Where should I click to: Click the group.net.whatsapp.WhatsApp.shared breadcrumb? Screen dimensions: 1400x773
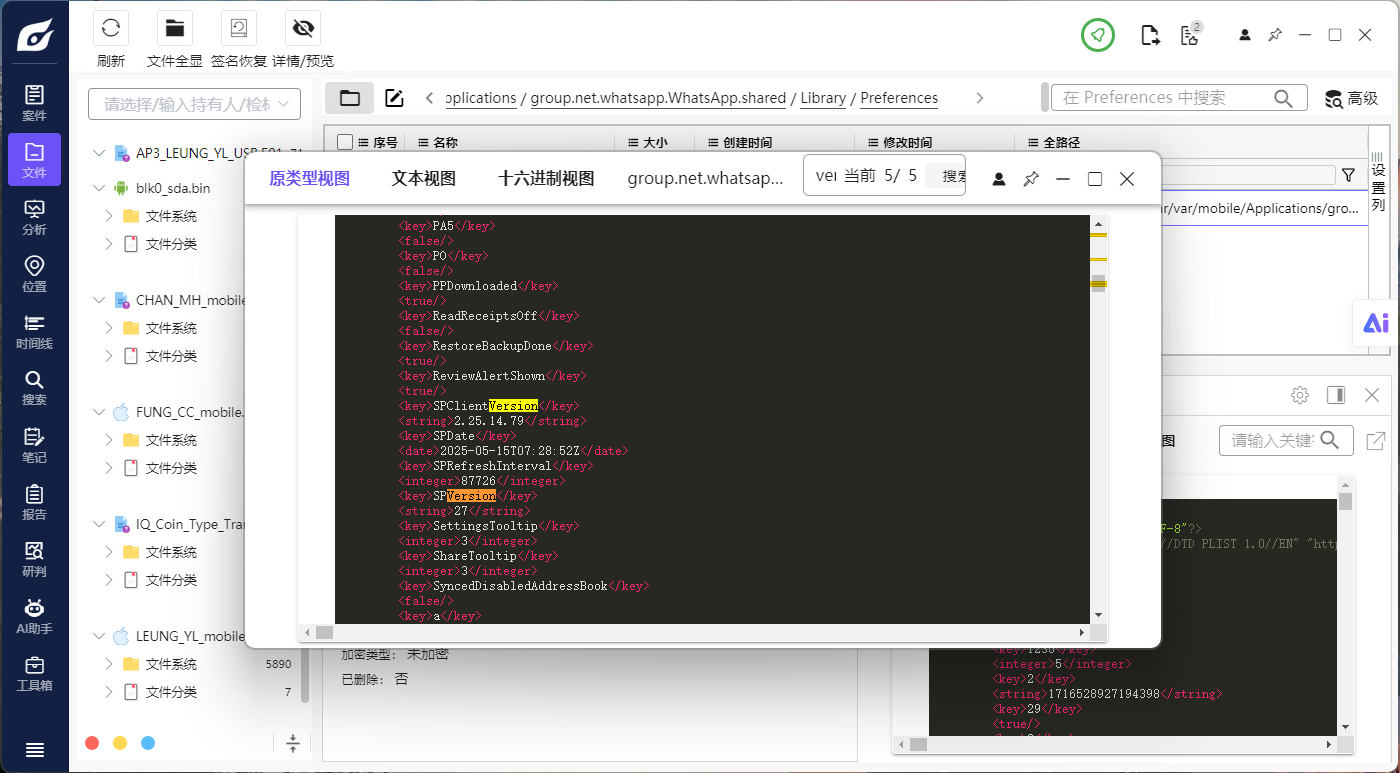[x=658, y=98]
